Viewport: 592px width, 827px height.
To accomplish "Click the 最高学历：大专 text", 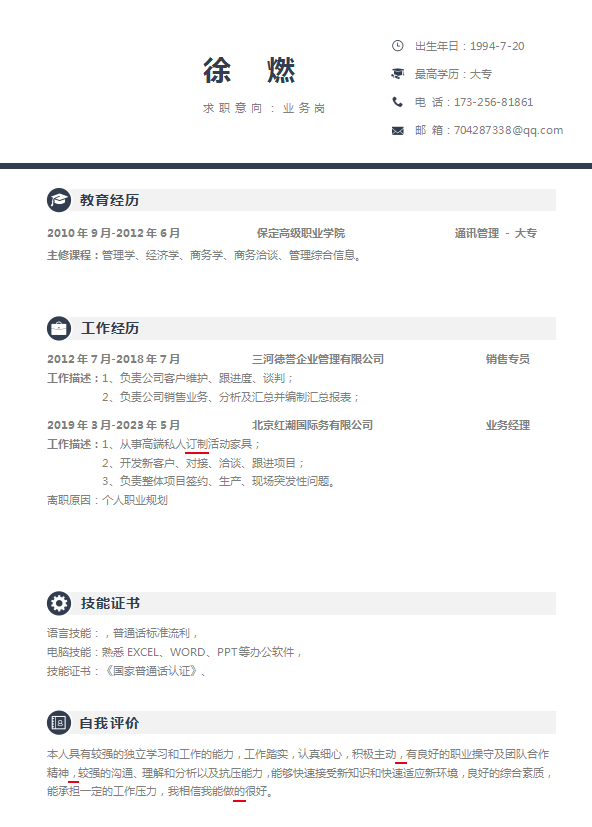I will click(453, 74).
